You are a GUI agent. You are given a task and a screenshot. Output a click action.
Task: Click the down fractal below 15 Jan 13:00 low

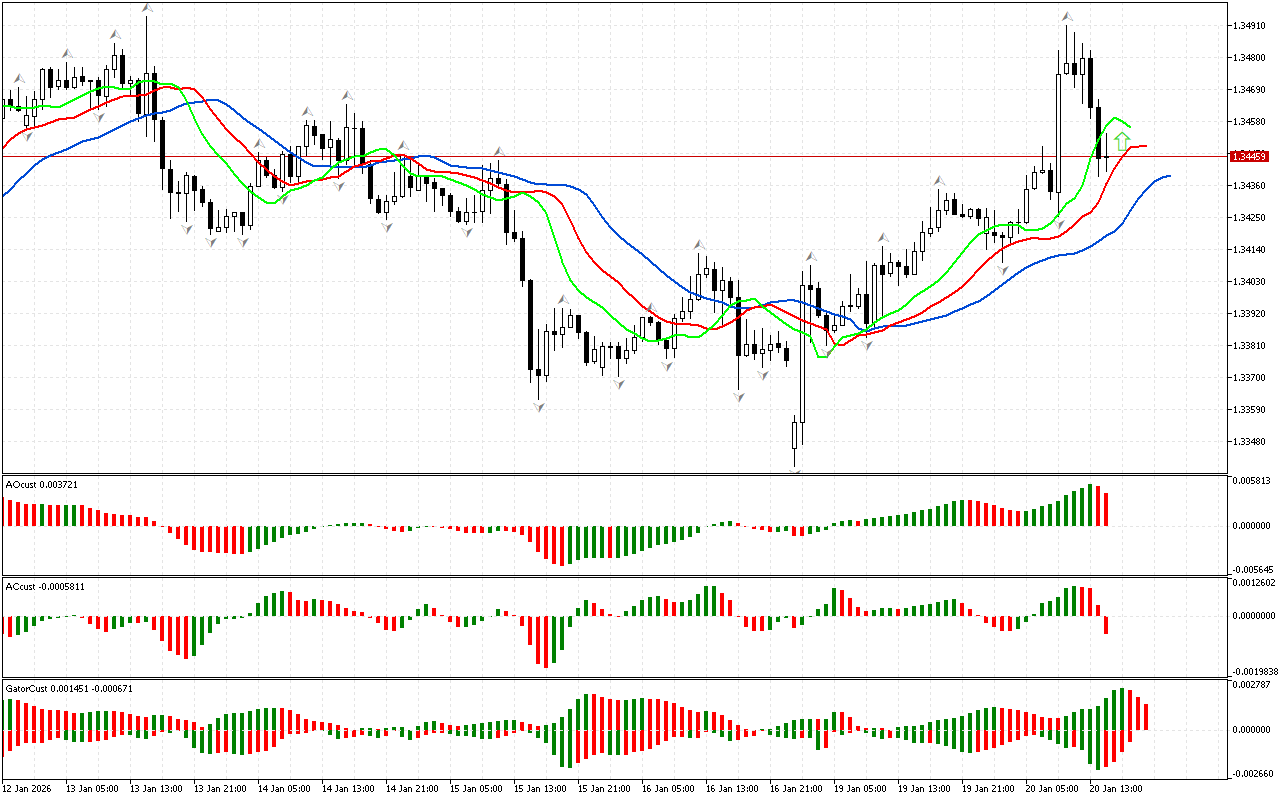[x=539, y=406]
